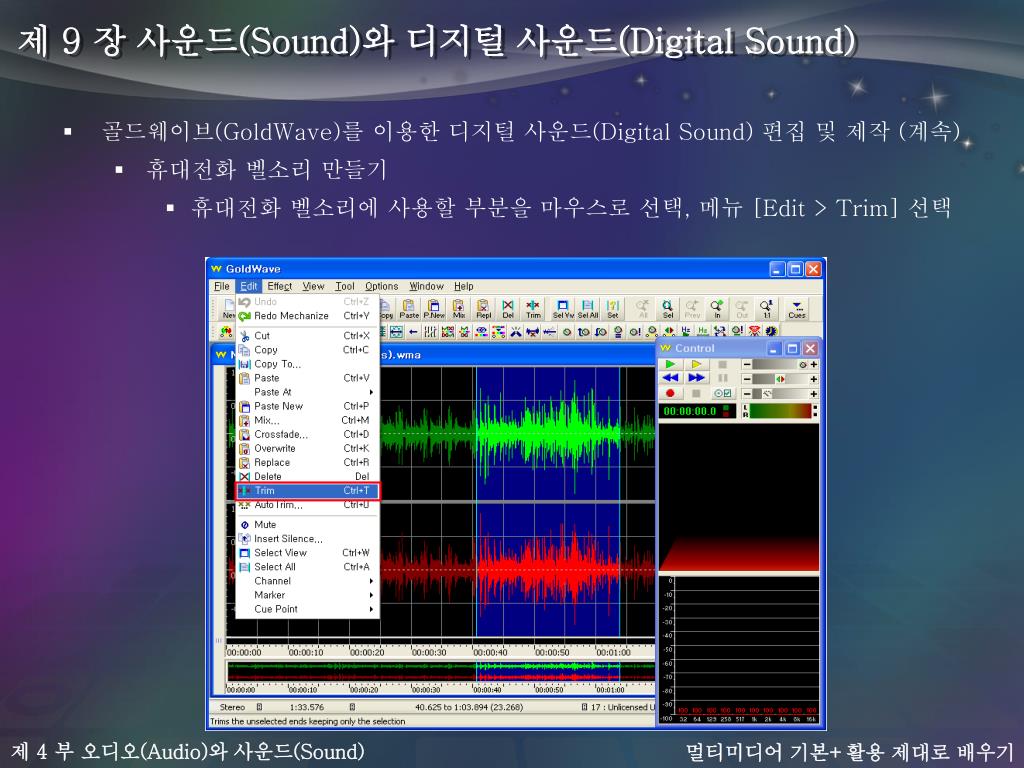Click the Cut scissors icon in Edit menu

tap(245, 336)
